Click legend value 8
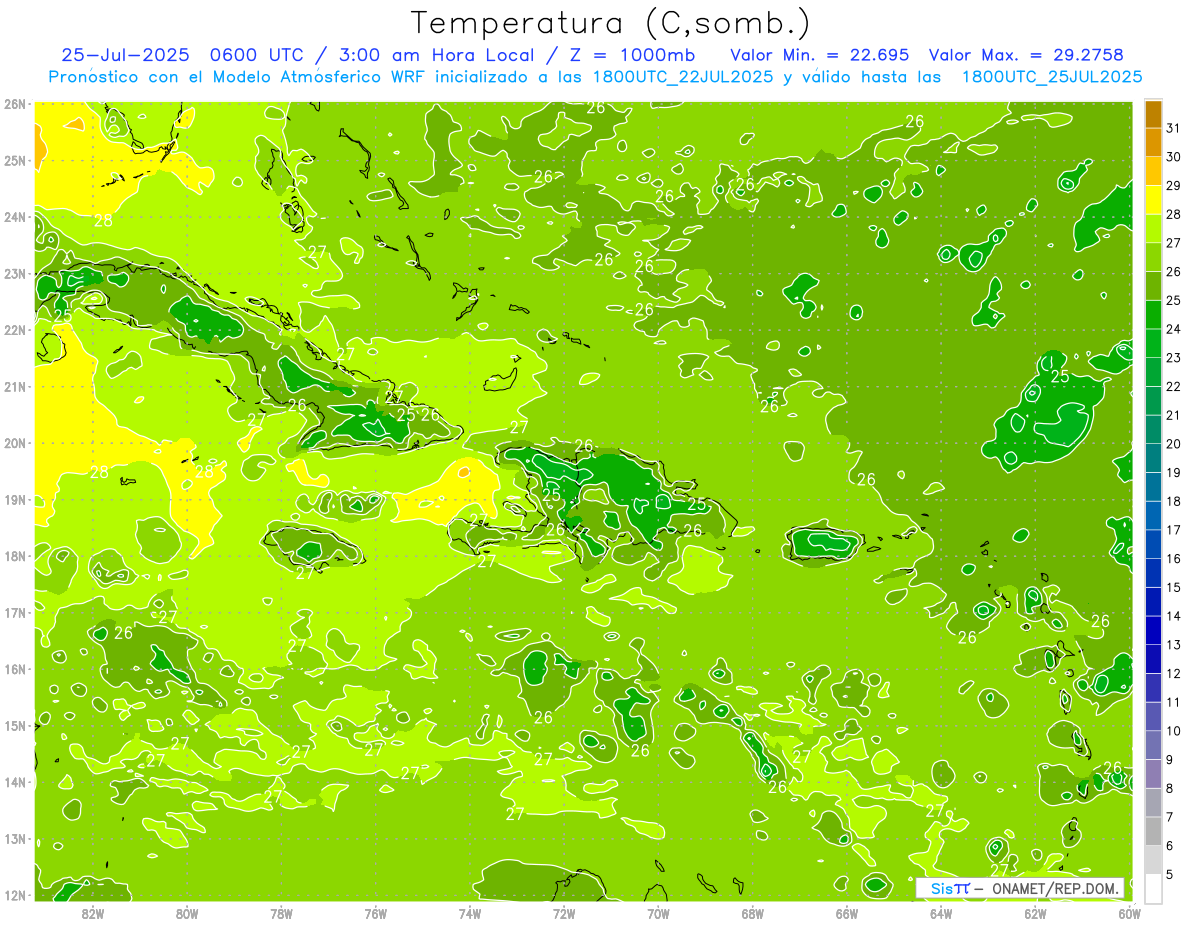This screenshot has width=1200, height=927. (x=1170, y=788)
